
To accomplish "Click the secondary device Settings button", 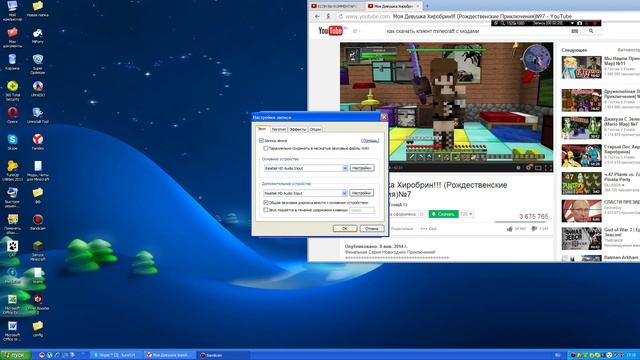I will pos(362,193).
